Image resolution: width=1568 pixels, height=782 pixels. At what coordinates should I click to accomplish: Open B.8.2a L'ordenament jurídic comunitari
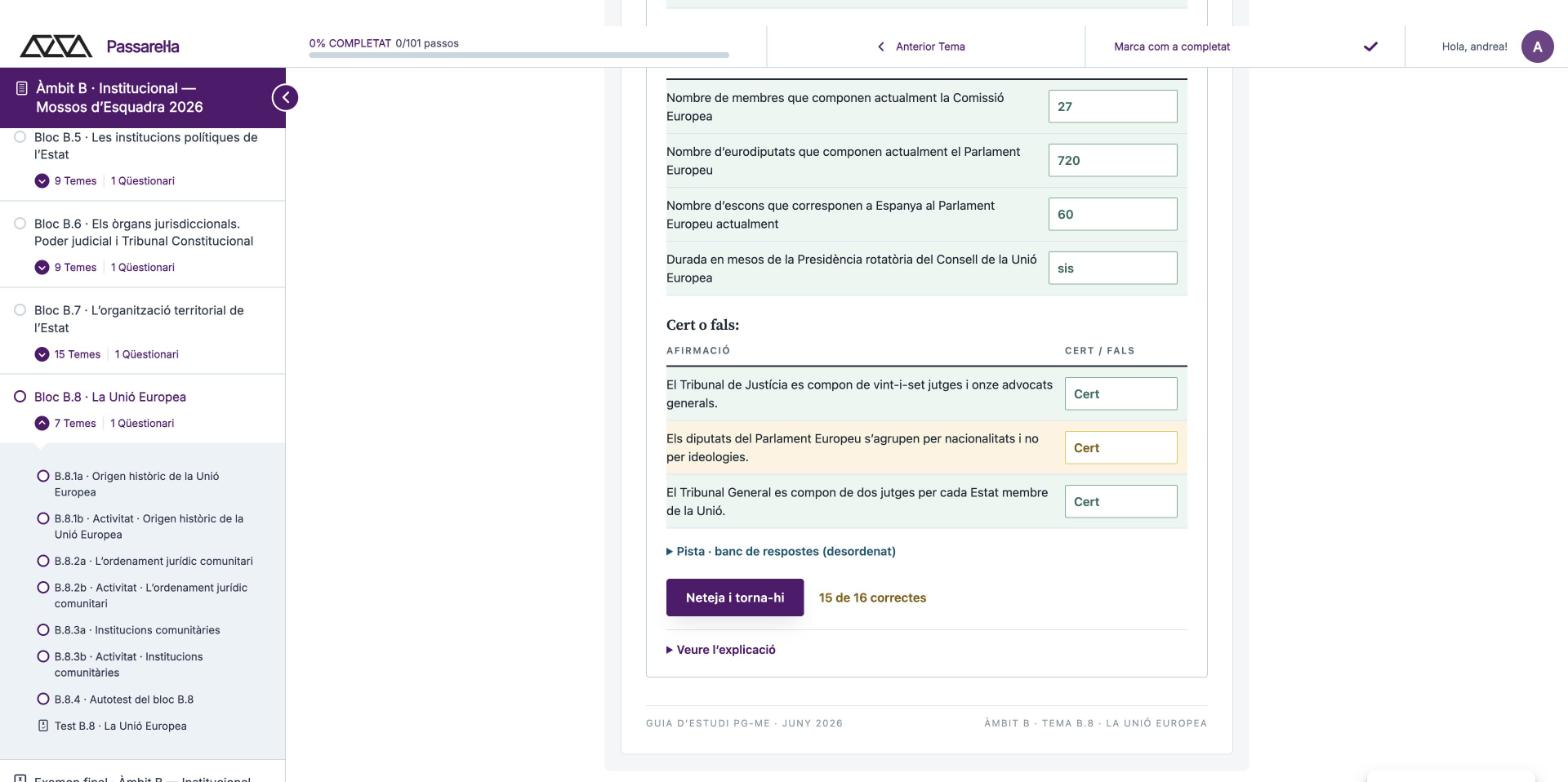click(x=154, y=561)
